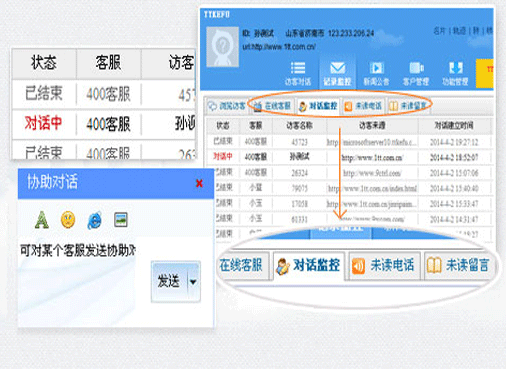The image size is (506, 369).
Task: Click the book icon on enlarged 未读留言 tab
Action: pyautogui.click(x=434, y=266)
